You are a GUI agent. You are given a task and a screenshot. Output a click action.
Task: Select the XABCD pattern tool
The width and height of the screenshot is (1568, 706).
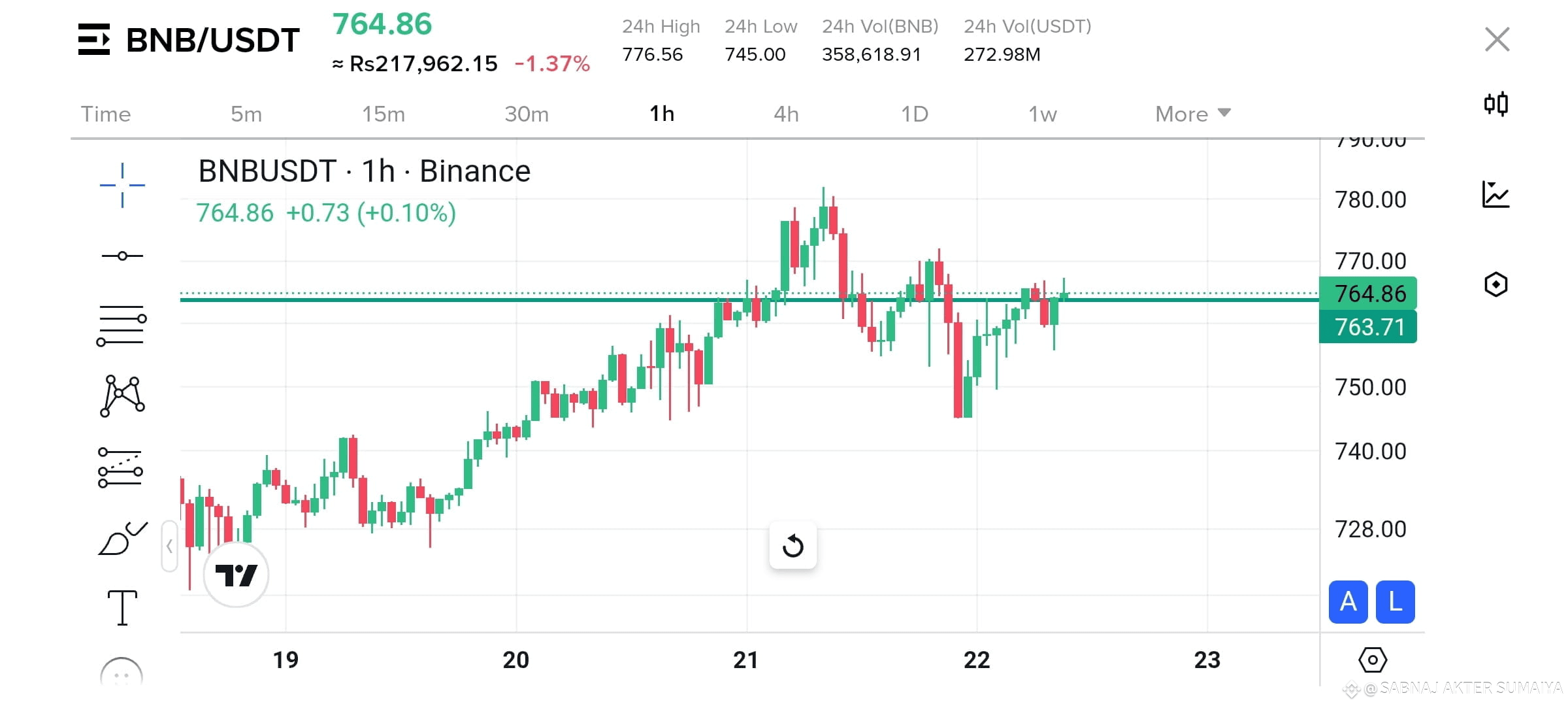(122, 396)
